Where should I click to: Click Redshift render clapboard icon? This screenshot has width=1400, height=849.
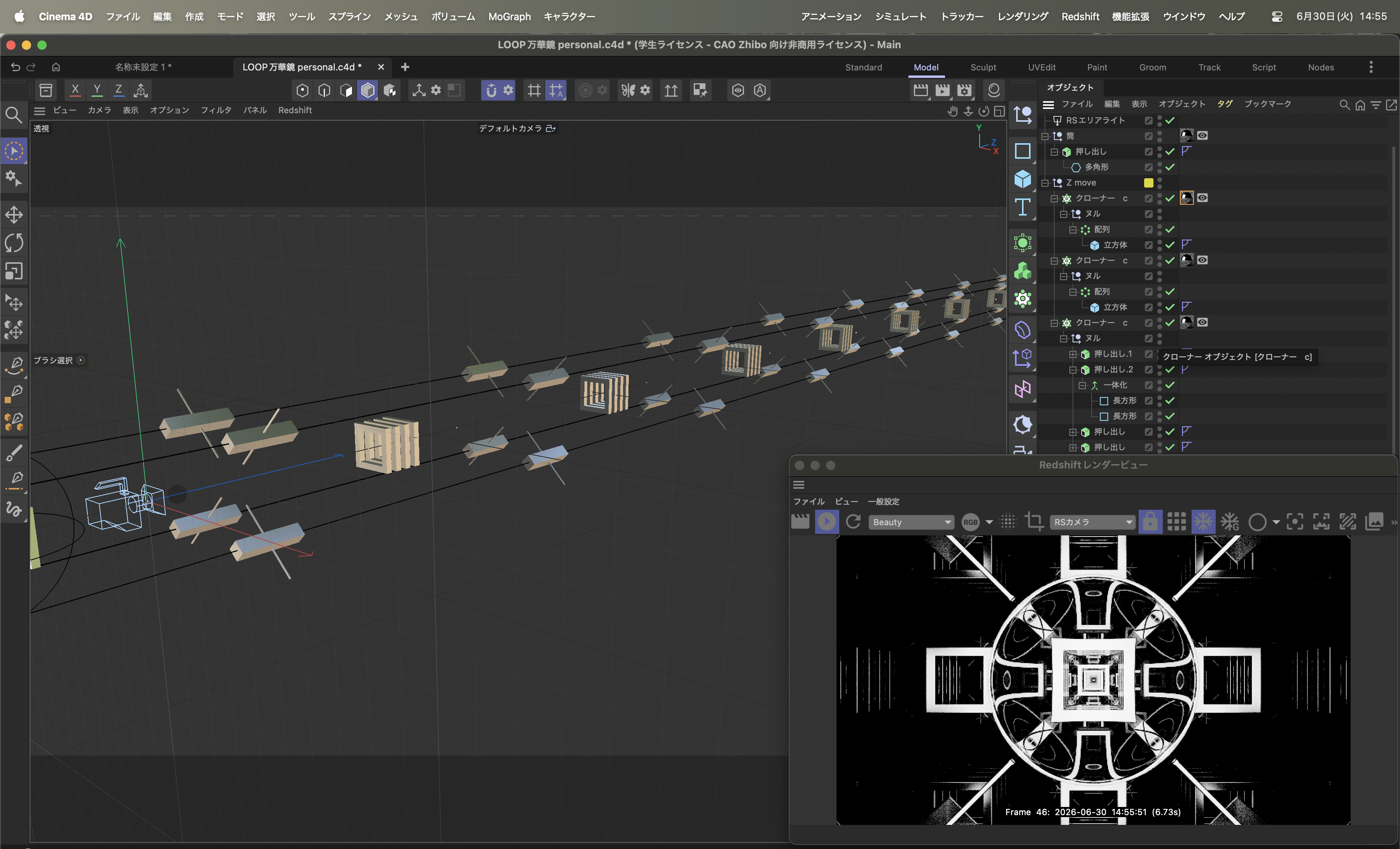[801, 521]
